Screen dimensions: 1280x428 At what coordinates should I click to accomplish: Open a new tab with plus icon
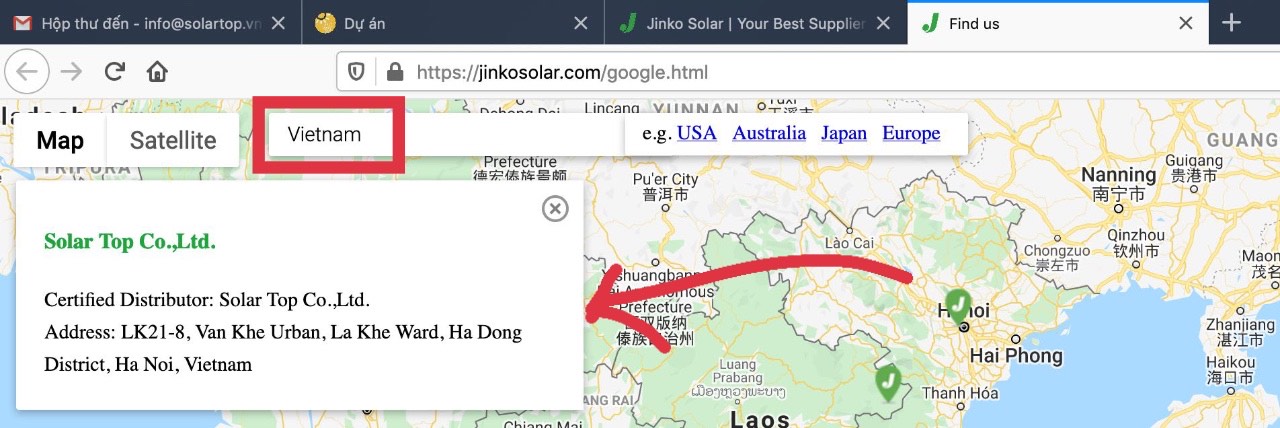1232,23
